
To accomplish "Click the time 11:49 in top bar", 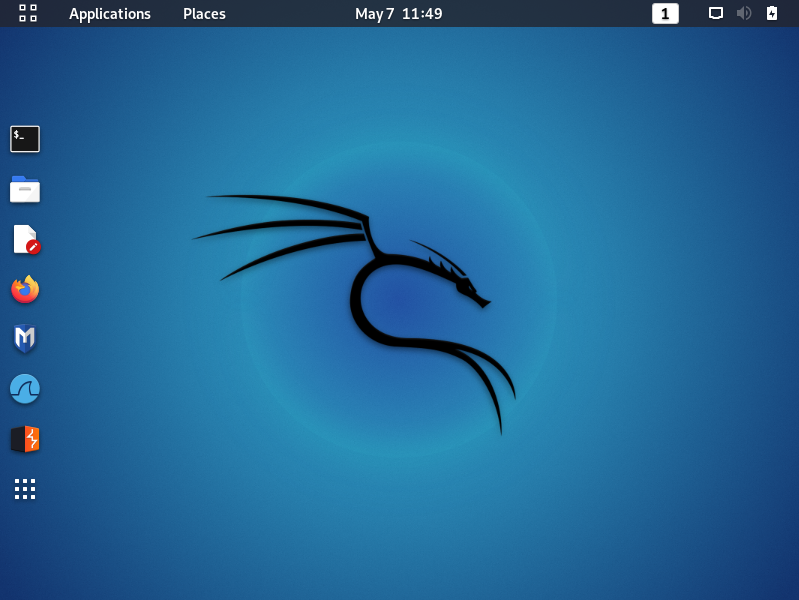I will (x=422, y=14).
